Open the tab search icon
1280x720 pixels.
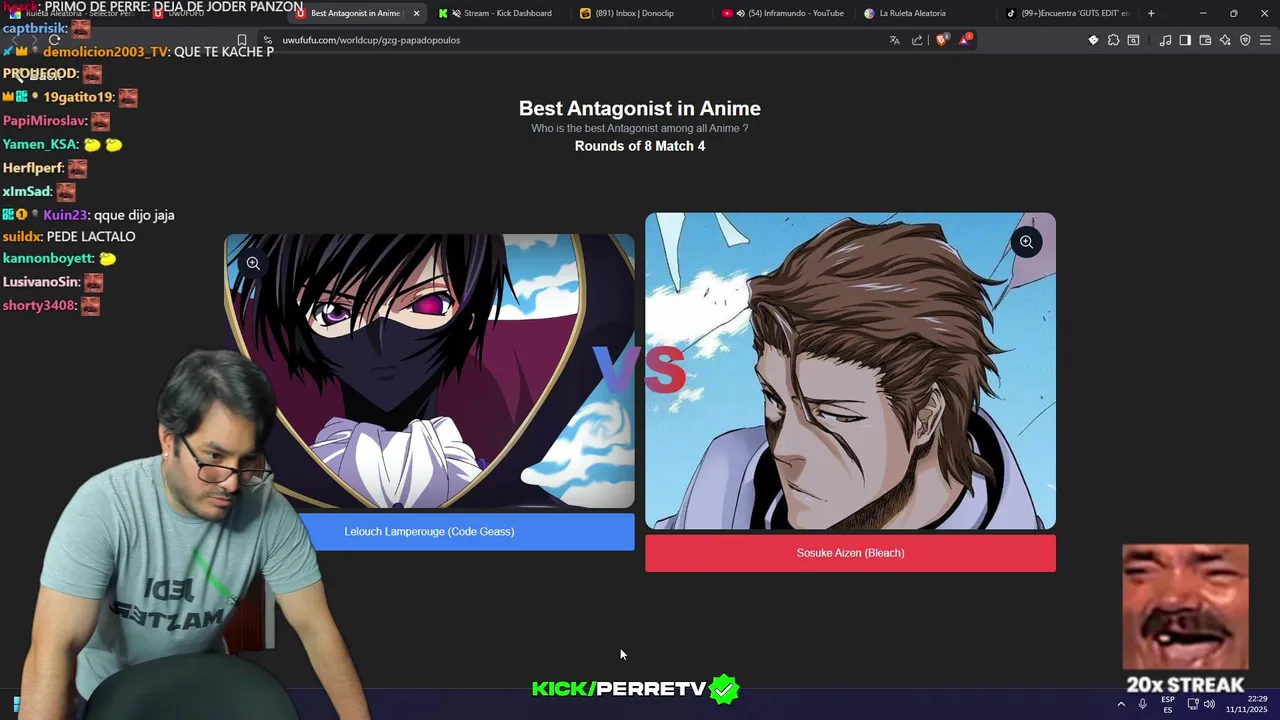point(1133,40)
